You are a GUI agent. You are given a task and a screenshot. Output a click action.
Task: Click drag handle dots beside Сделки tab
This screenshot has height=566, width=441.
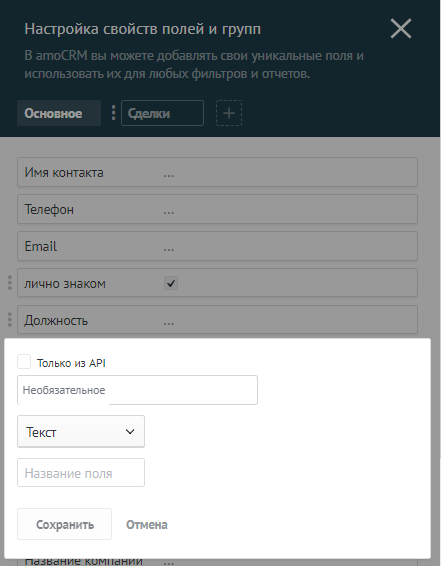point(113,113)
